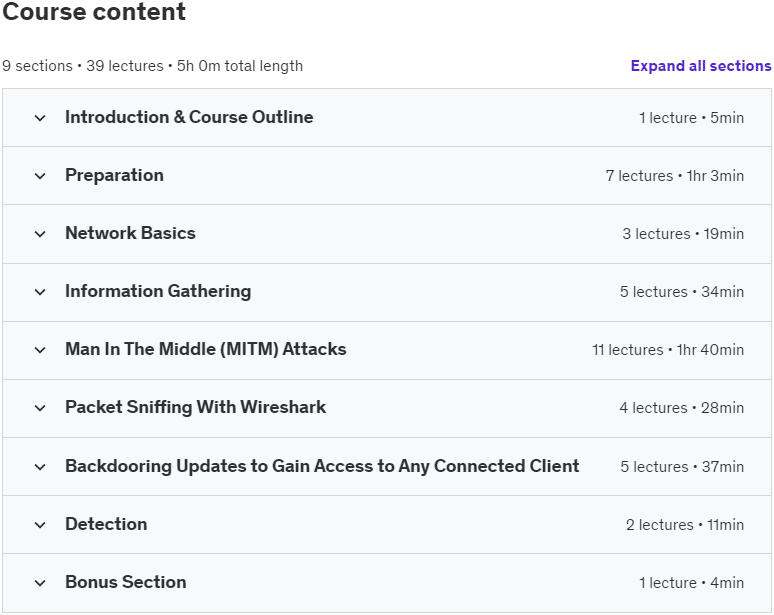The image size is (774, 615).
Task: Click chevron beside Network Basics
Action: pyautogui.click(x=40, y=234)
